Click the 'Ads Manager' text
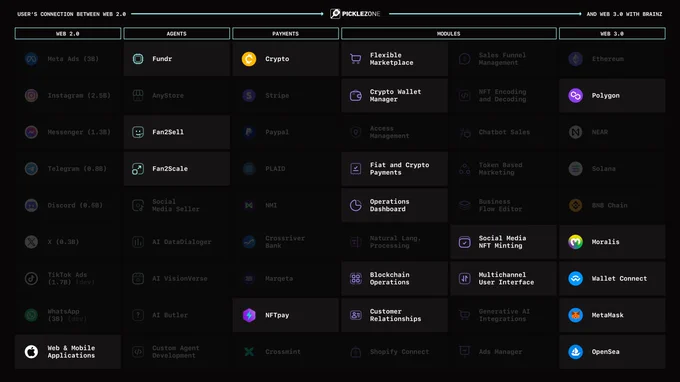Viewport: 680px width, 382px height. point(500,352)
